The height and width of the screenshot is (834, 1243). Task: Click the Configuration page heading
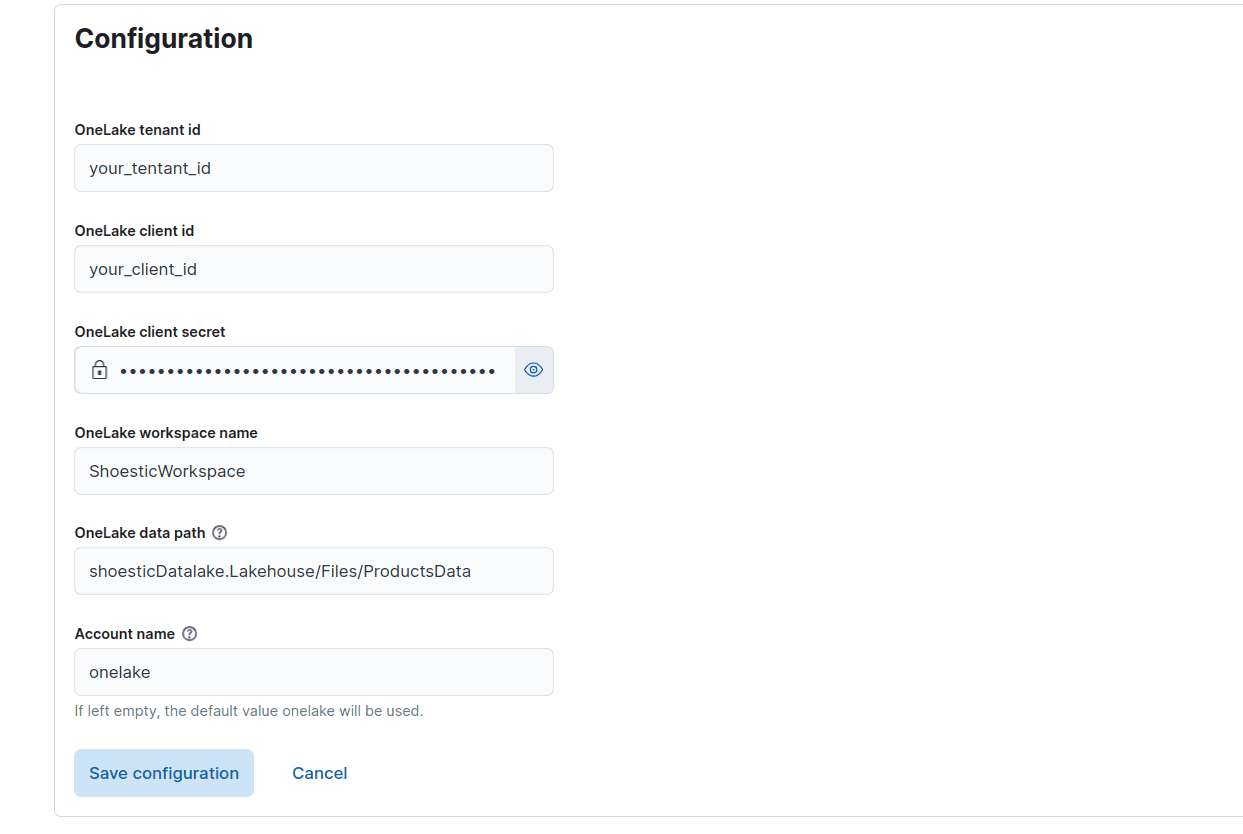(163, 38)
